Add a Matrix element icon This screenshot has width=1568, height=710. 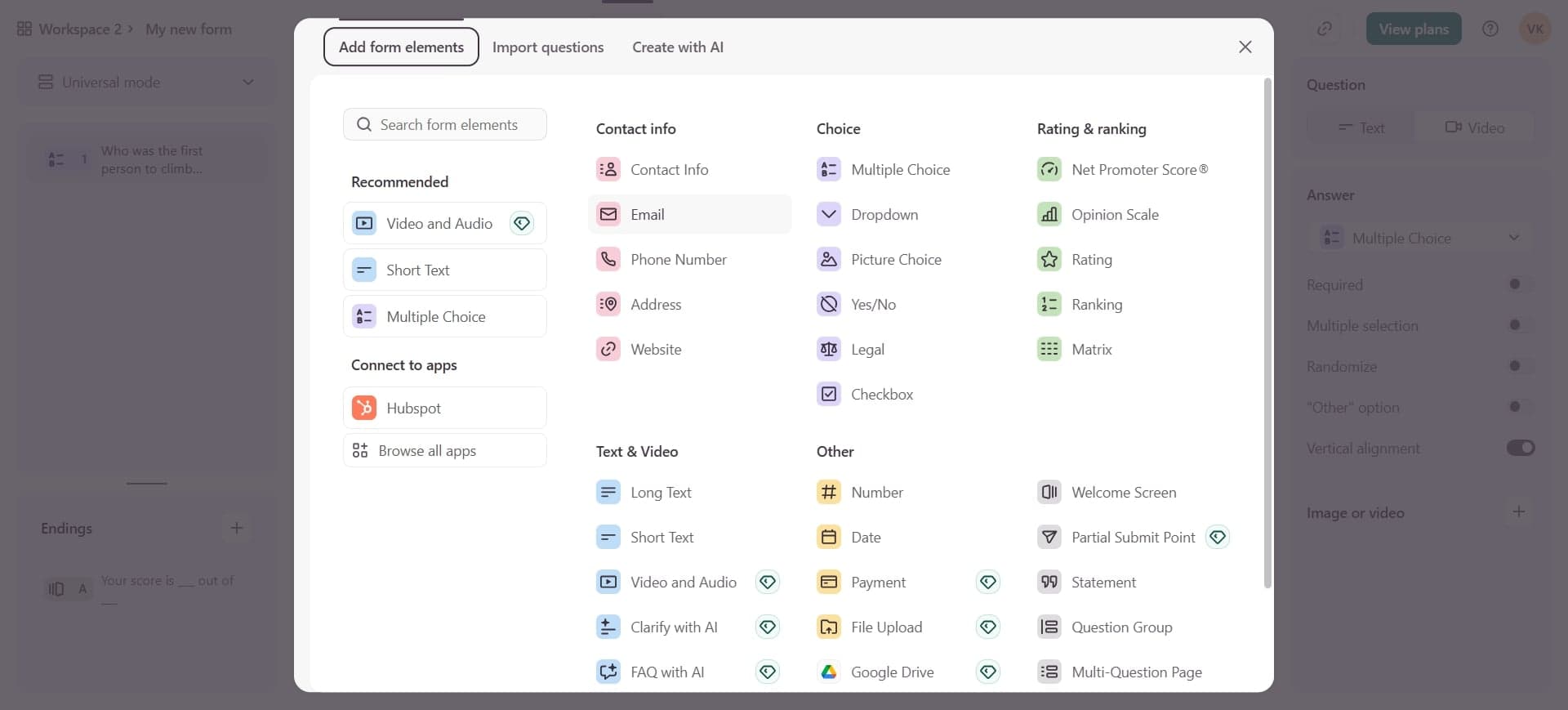pyautogui.click(x=1049, y=349)
